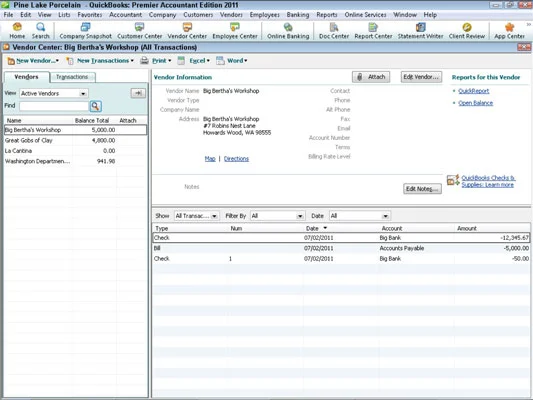This screenshot has width=533, height=400.
Task: Open Client Review from toolbar
Action: click(x=467, y=31)
